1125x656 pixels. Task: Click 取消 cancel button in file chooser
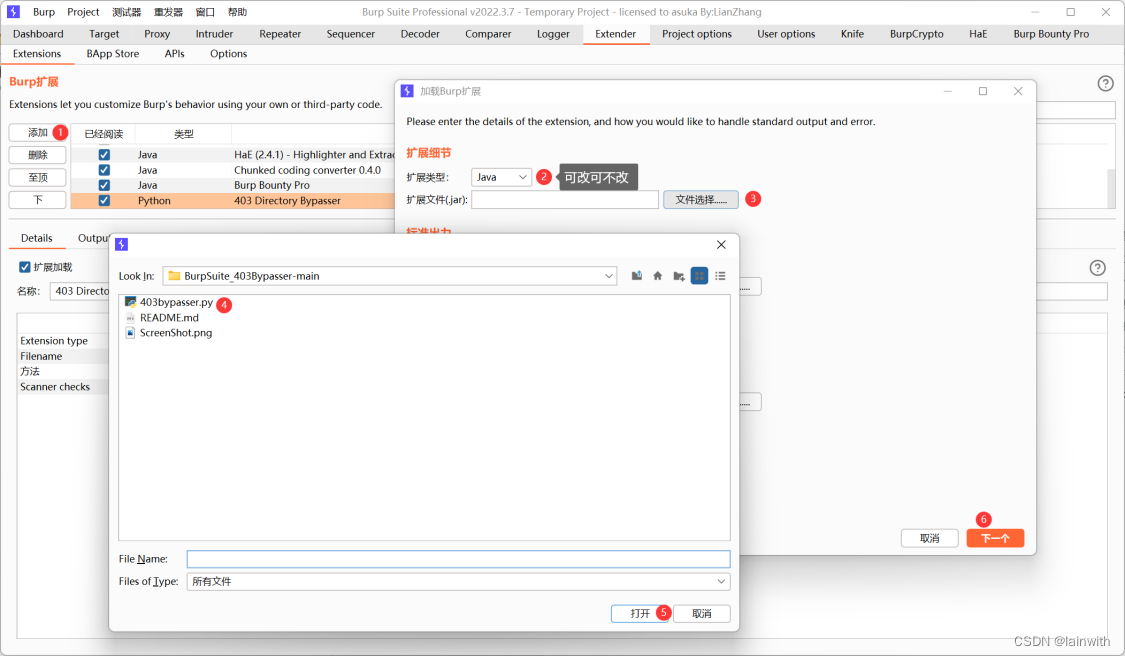[702, 614]
